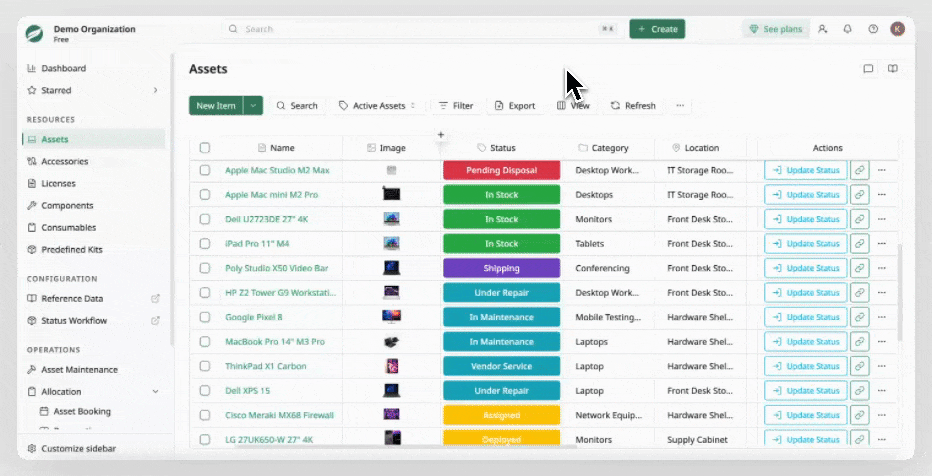This screenshot has height=476, width=932.
Task: Check the ThinkPad X1 Carbon row checkbox
Action: (205, 366)
